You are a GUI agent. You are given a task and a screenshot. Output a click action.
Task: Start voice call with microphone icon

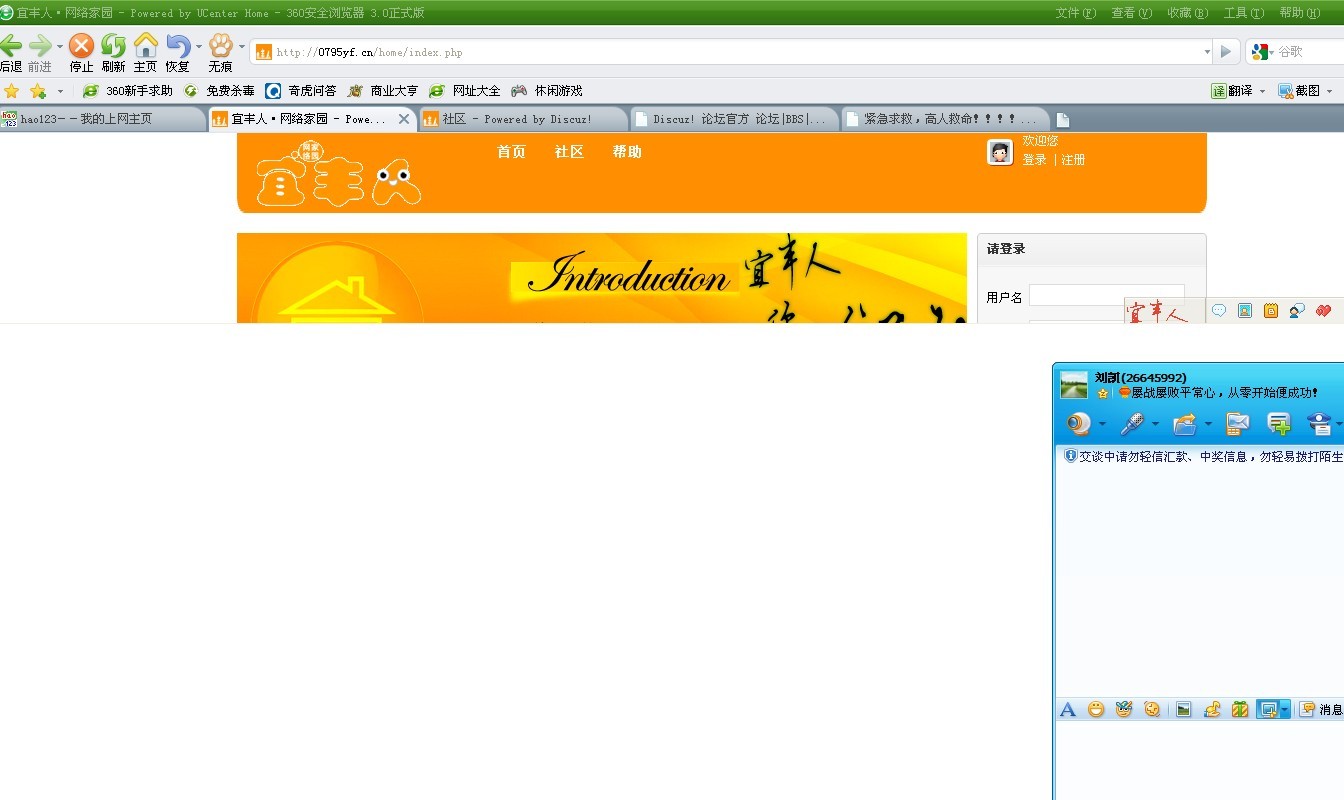tap(1131, 424)
